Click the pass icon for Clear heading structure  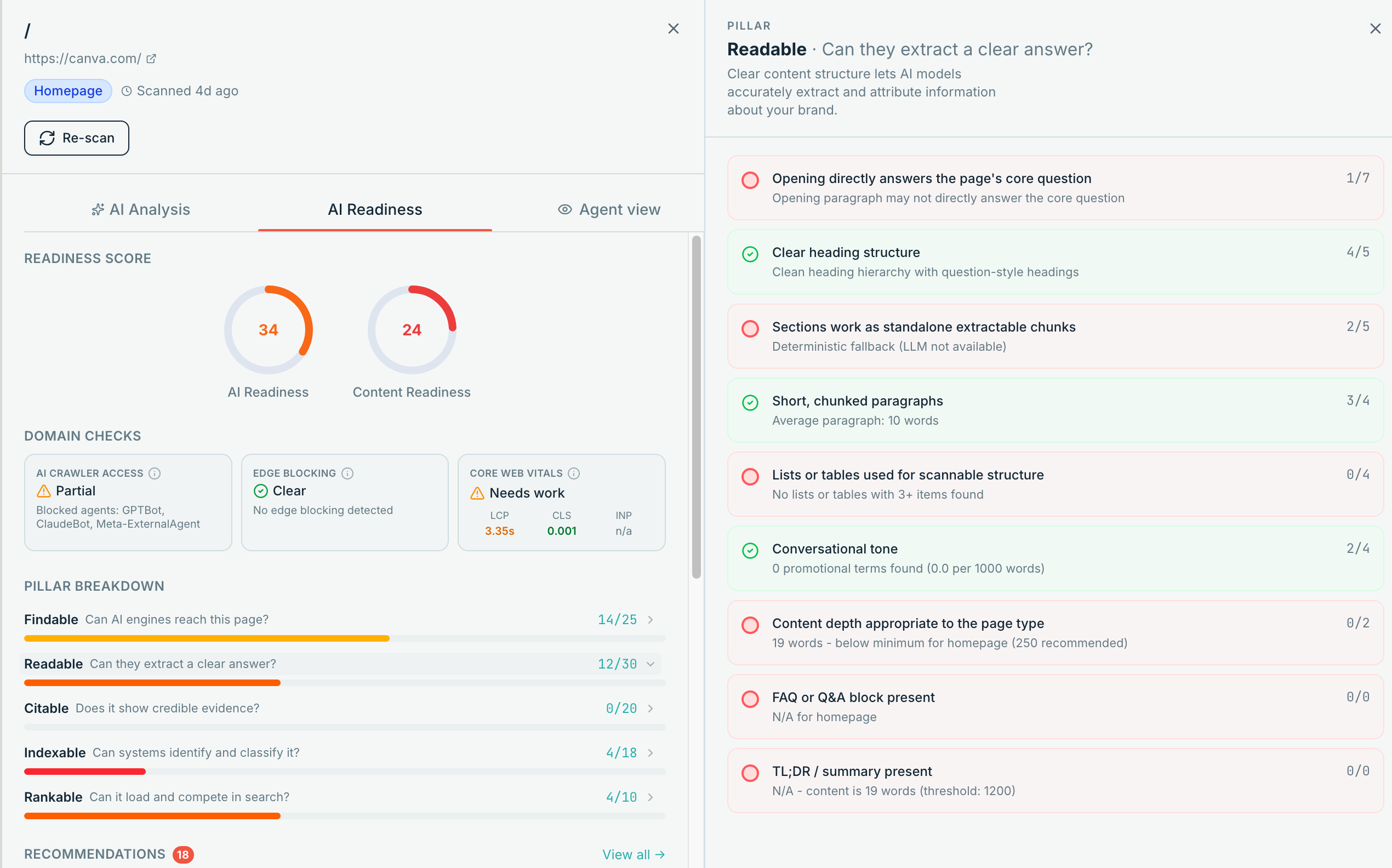pos(750,254)
